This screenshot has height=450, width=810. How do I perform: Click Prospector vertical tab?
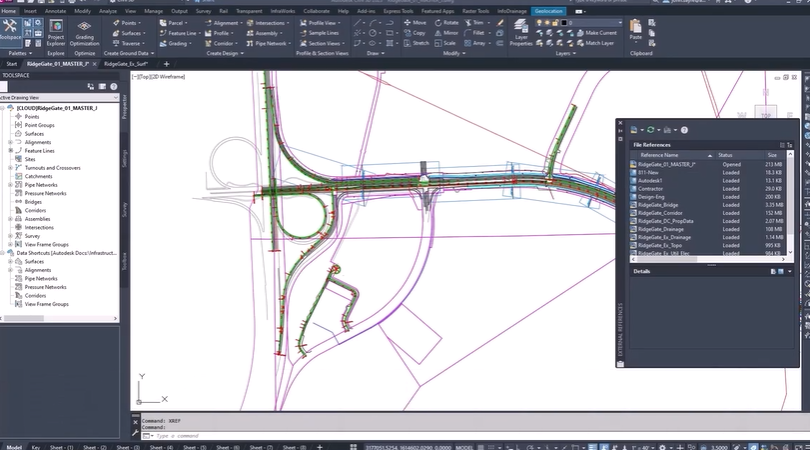point(124,106)
